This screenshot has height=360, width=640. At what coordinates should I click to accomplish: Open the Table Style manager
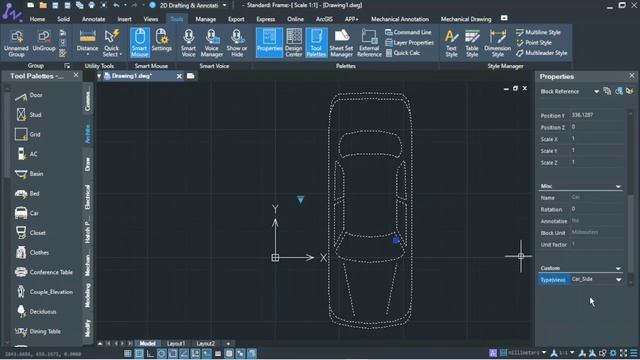[x=472, y=43]
